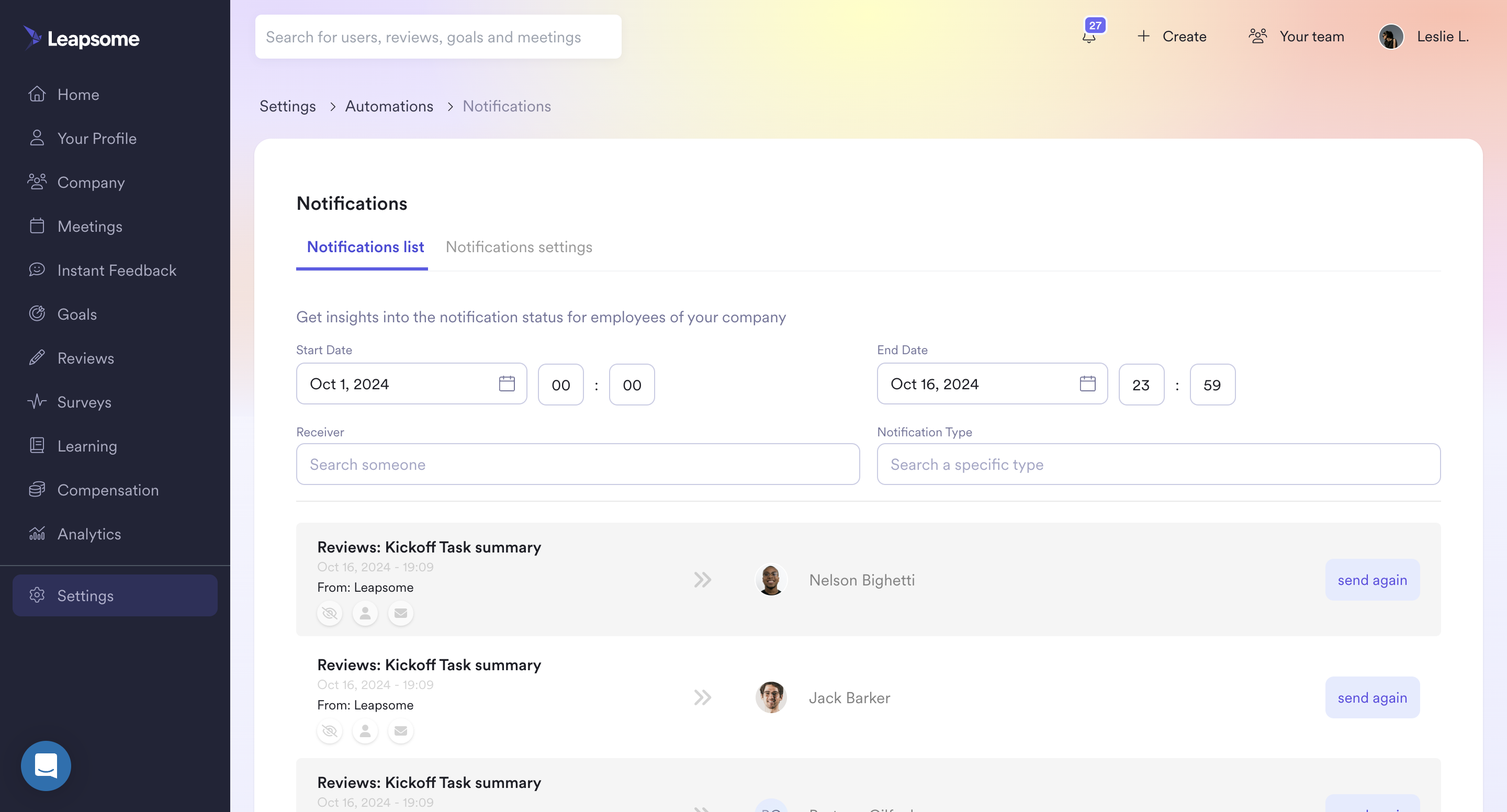Image resolution: width=1507 pixels, height=812 pixels.
Task: Click person icon in Nelson Bighetti row
Action: point(365,613)
